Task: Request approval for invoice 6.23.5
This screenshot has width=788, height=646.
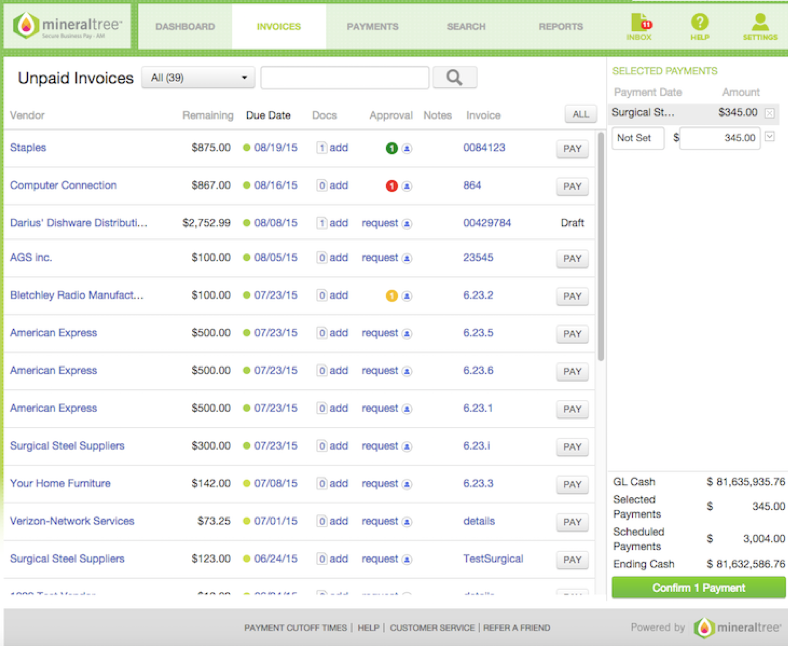Action: (x=379, y=333)
